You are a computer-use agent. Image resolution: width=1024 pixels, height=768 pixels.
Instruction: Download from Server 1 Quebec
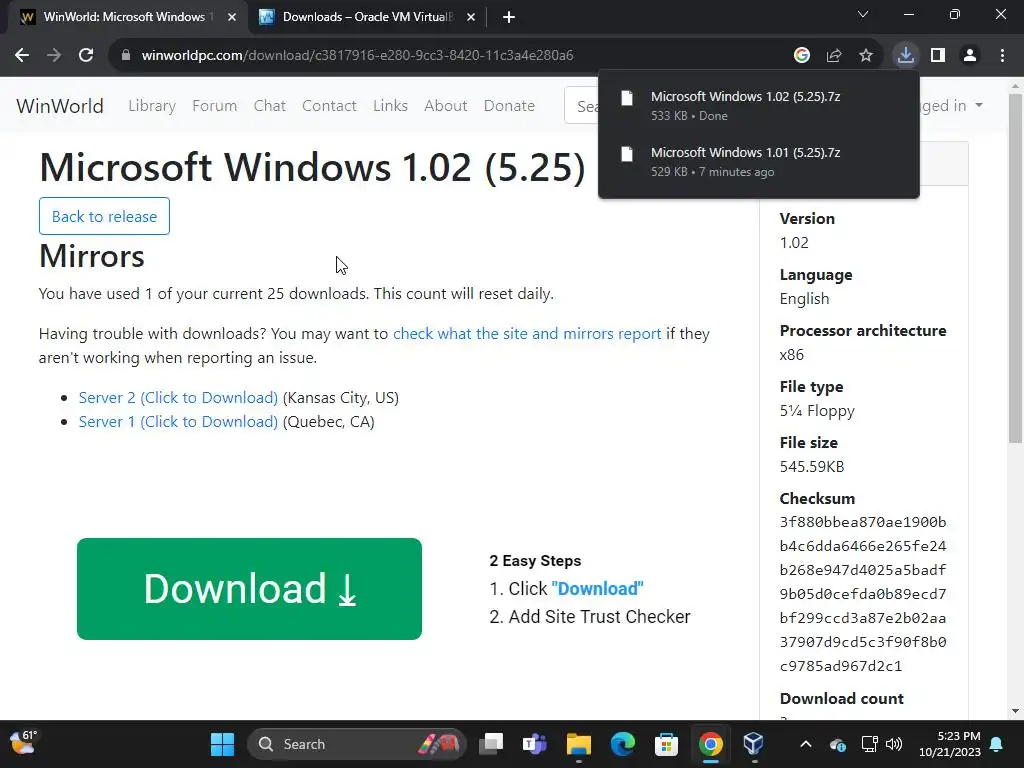(x=178, y=422)
